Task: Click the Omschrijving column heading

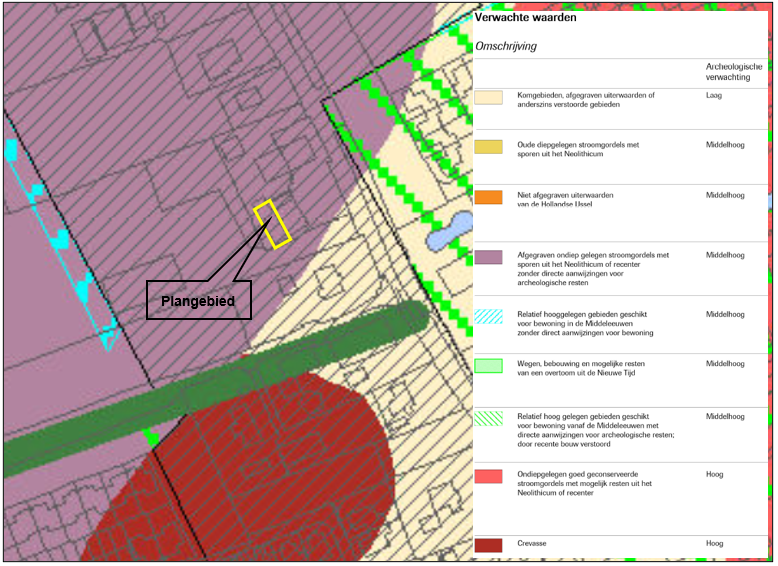Action: coord(506,46)
